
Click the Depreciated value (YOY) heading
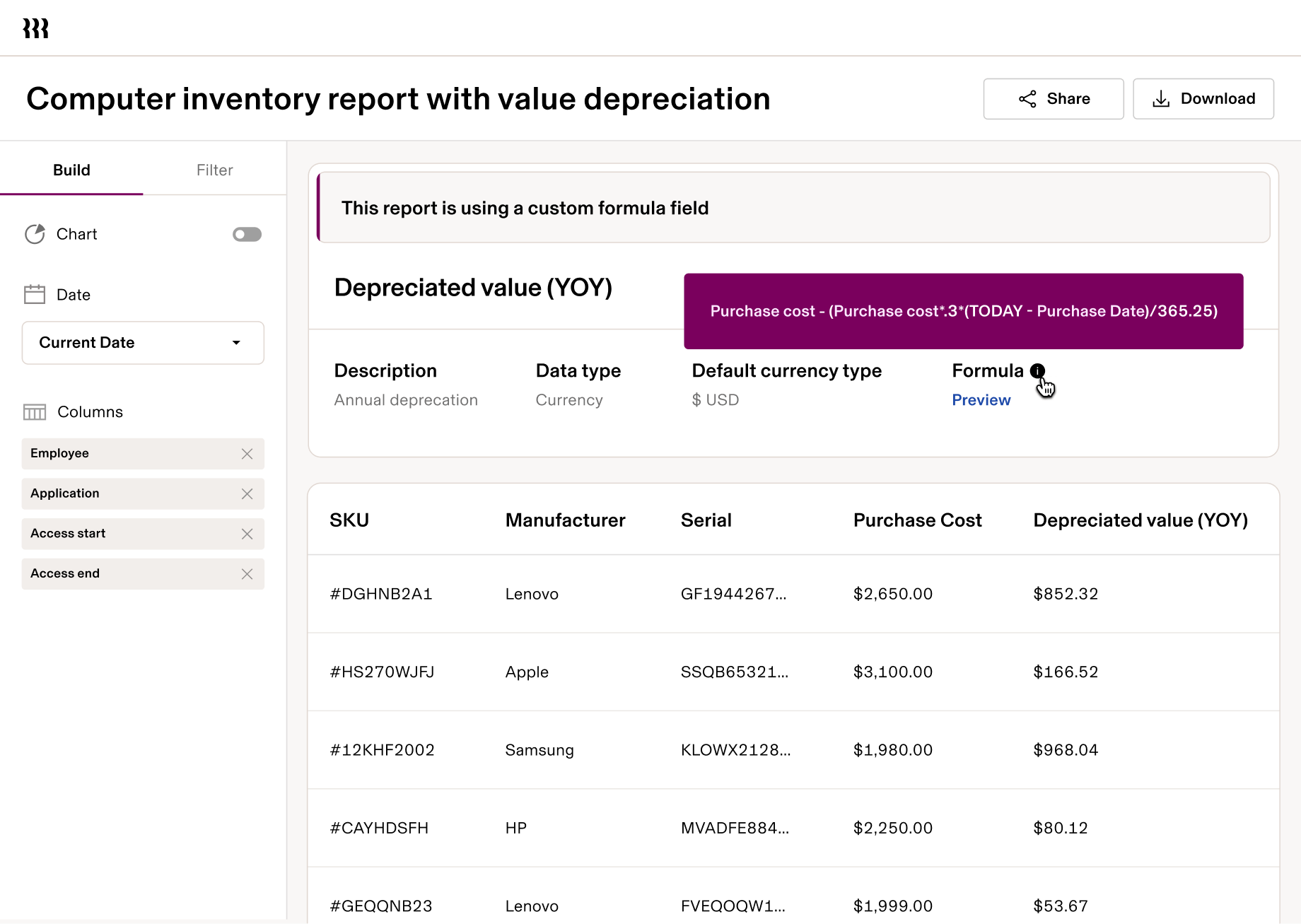pos(472,287)
